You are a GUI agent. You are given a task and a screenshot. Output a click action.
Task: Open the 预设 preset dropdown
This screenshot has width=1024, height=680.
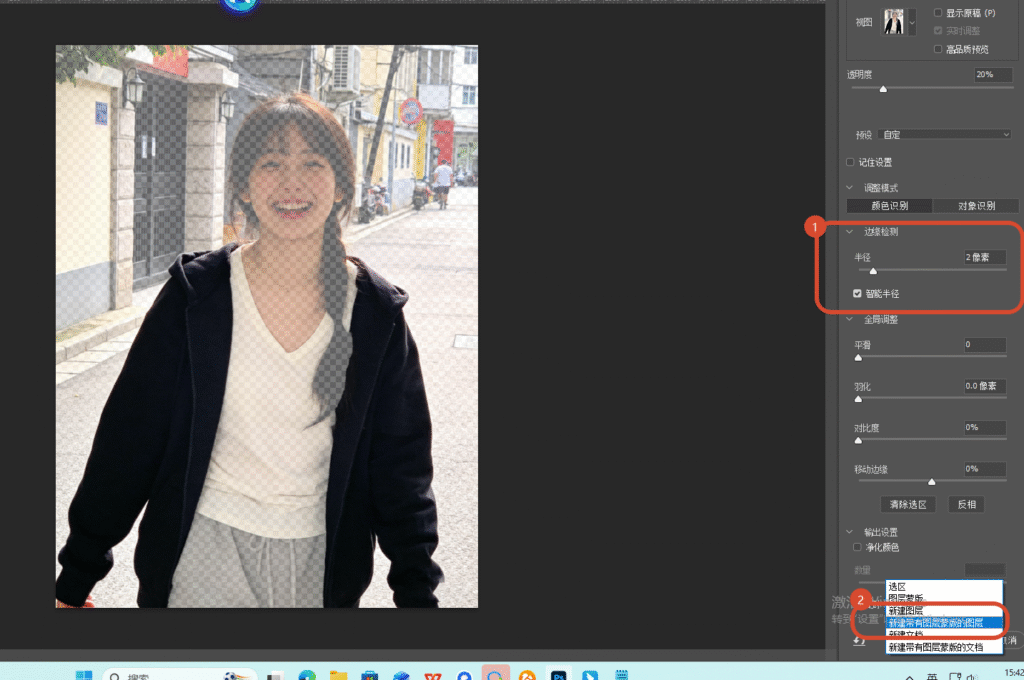click(945, 135)
